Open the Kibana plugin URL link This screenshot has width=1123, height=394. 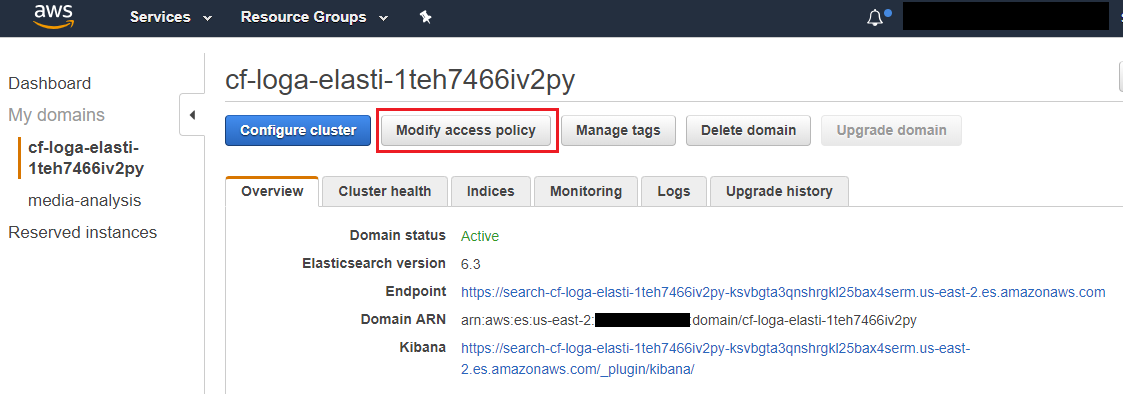(x=715, y=359)
